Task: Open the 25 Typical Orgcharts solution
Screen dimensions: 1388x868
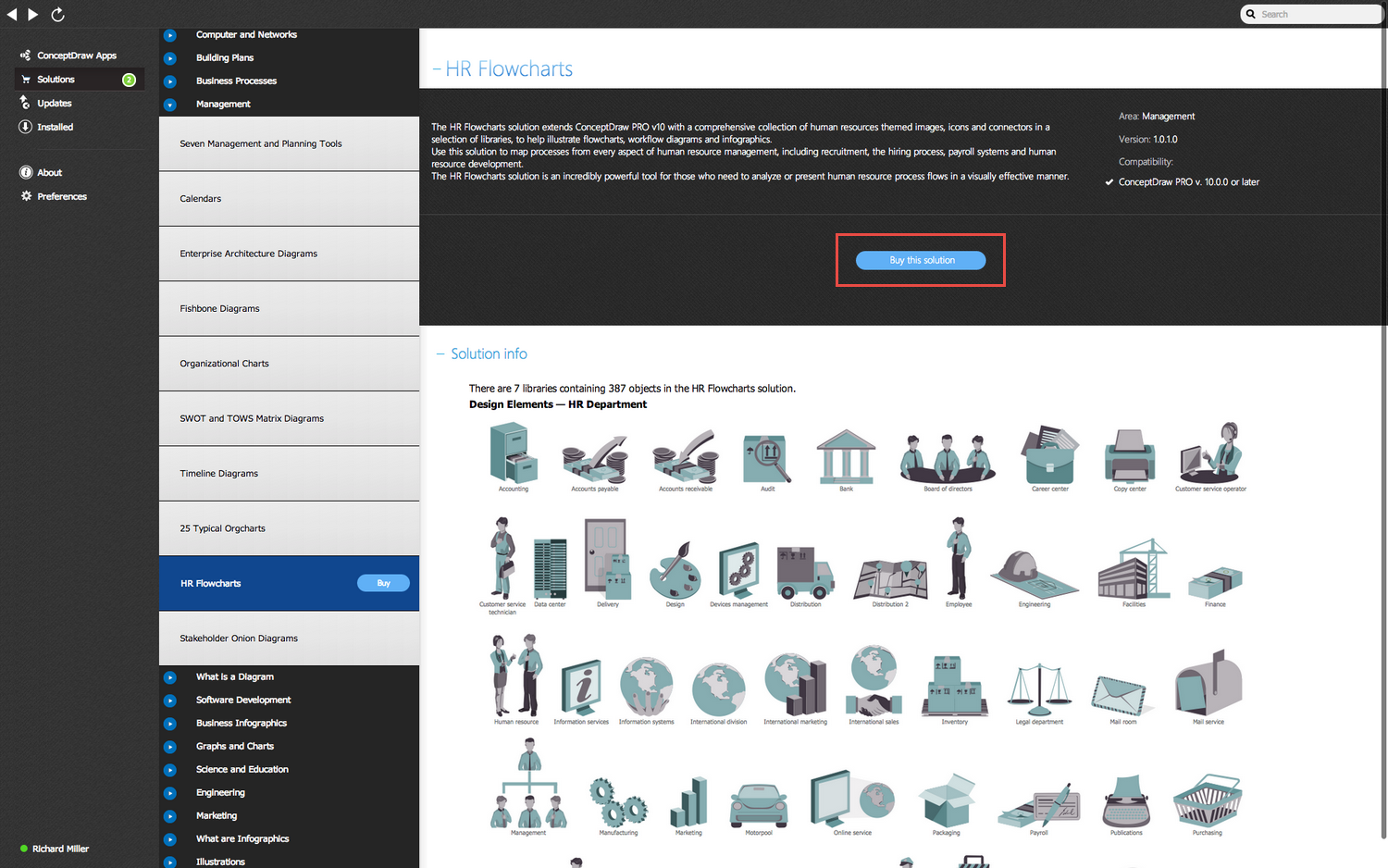Action: 289,528
